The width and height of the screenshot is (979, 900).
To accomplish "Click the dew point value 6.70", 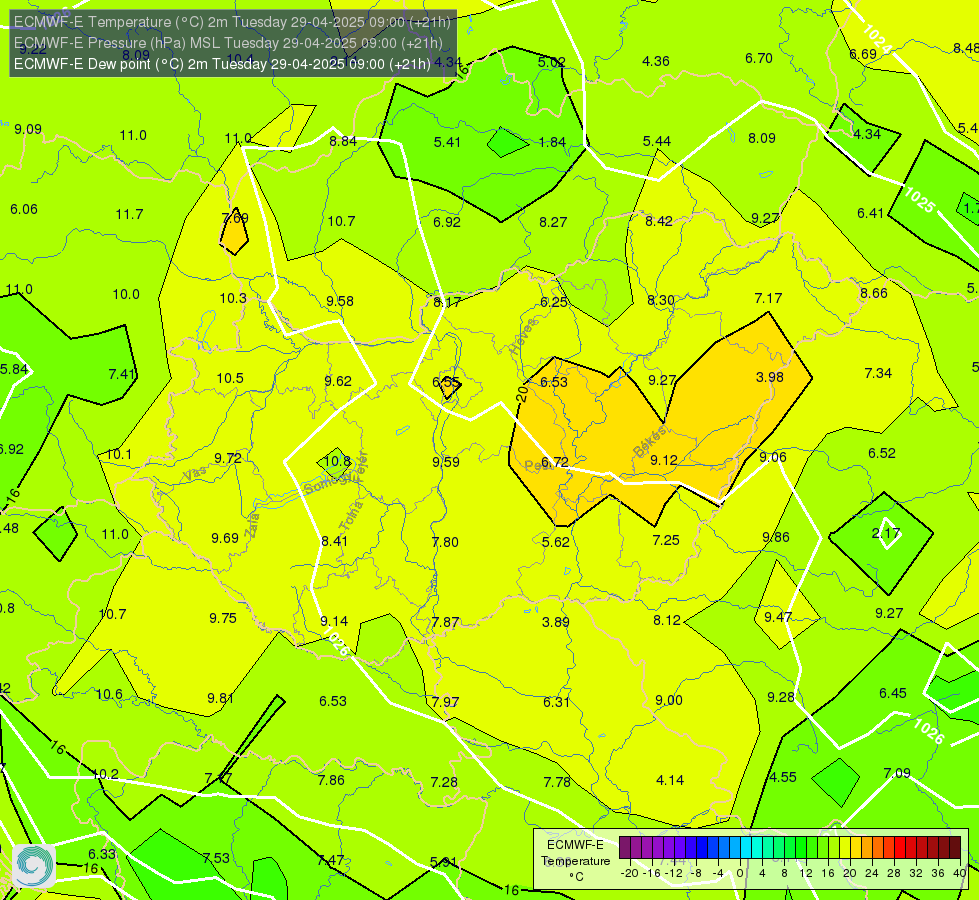I will tap(759, 59).
